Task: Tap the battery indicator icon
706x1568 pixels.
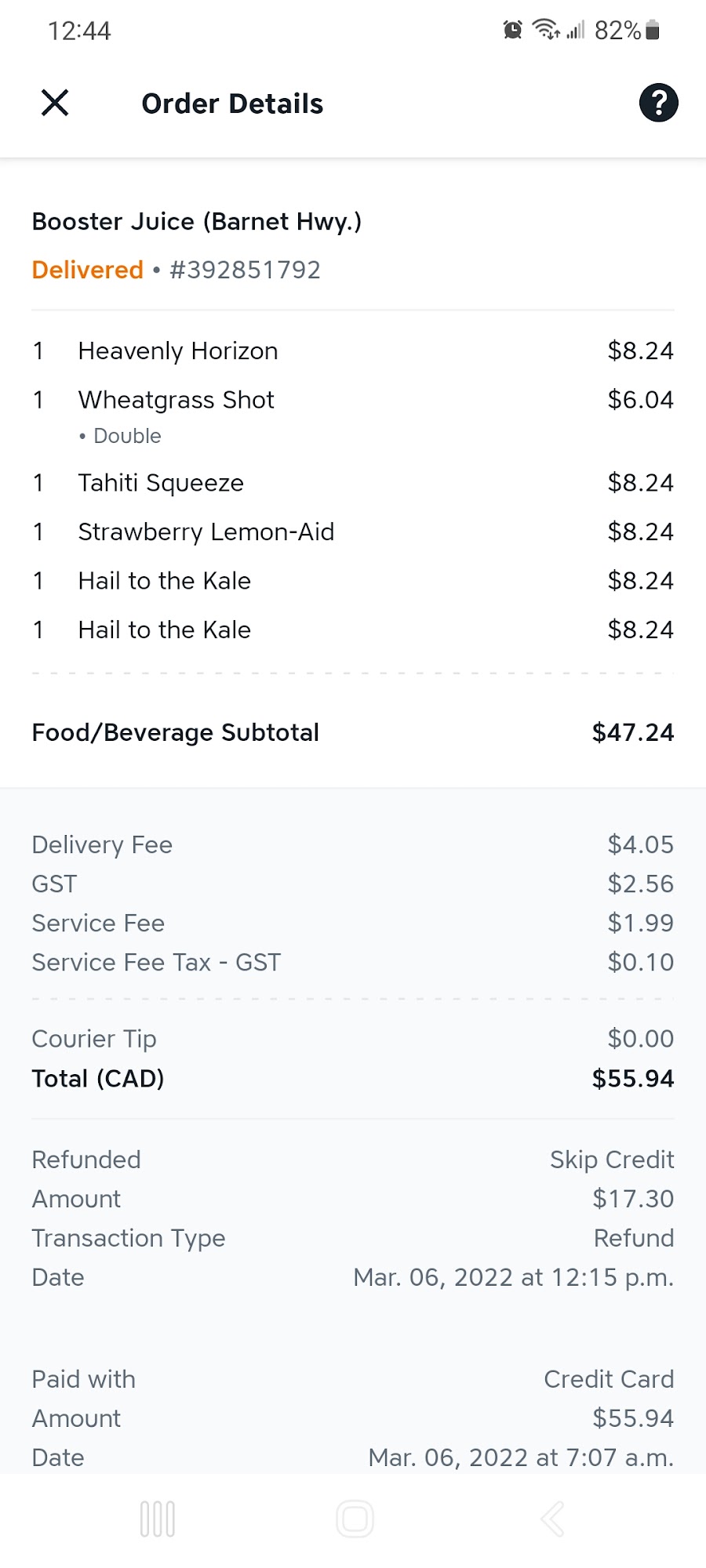Action: (x=653, y=30)
